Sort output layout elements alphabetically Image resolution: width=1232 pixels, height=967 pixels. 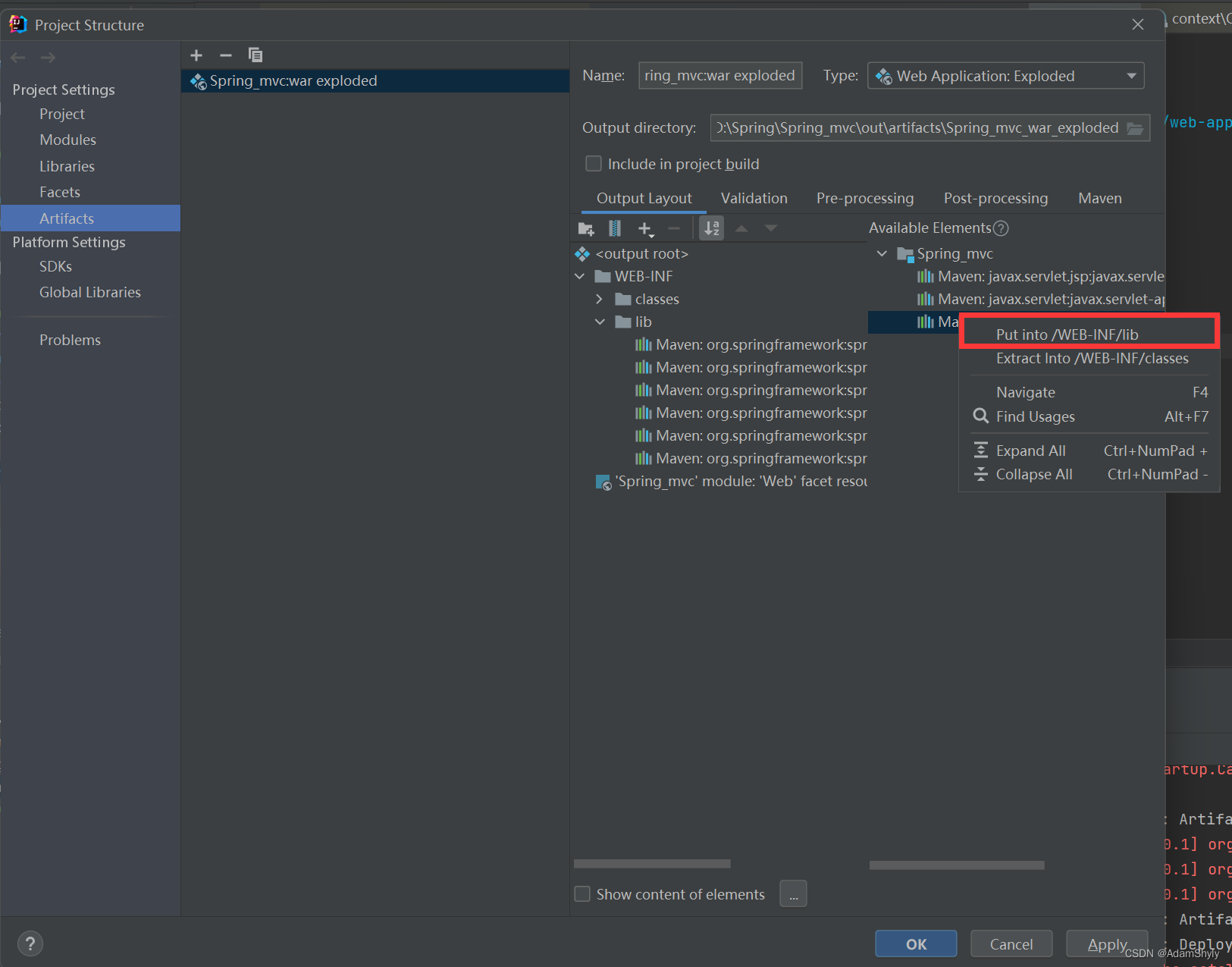tap(711, 228)
